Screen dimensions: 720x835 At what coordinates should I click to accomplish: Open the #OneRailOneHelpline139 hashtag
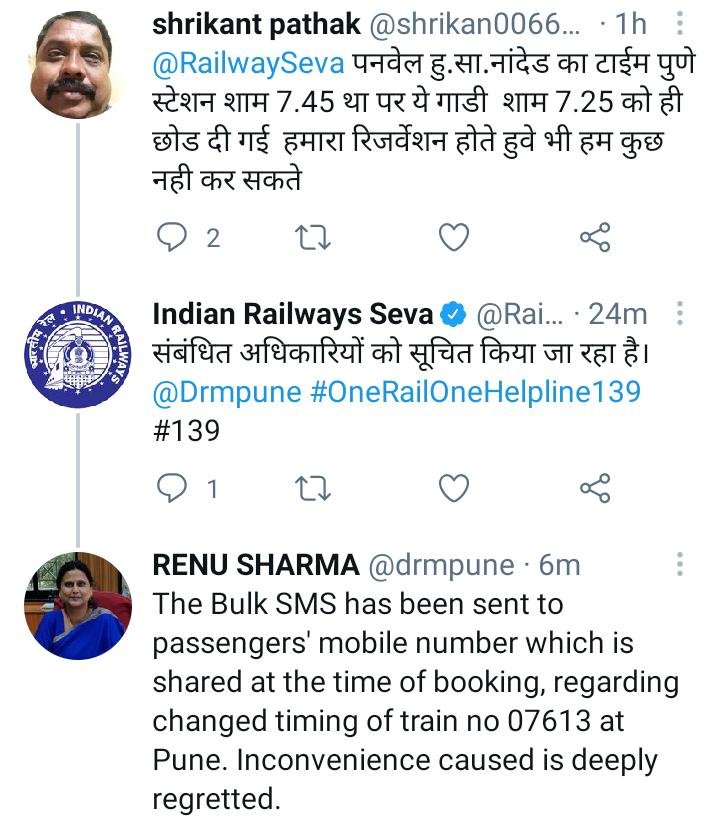(x=475, y=391)
